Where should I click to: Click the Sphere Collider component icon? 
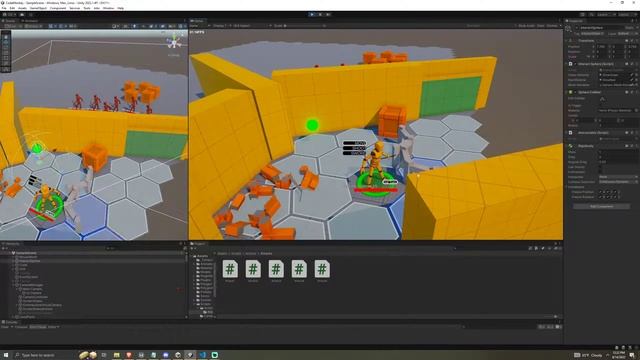point(571,92)
